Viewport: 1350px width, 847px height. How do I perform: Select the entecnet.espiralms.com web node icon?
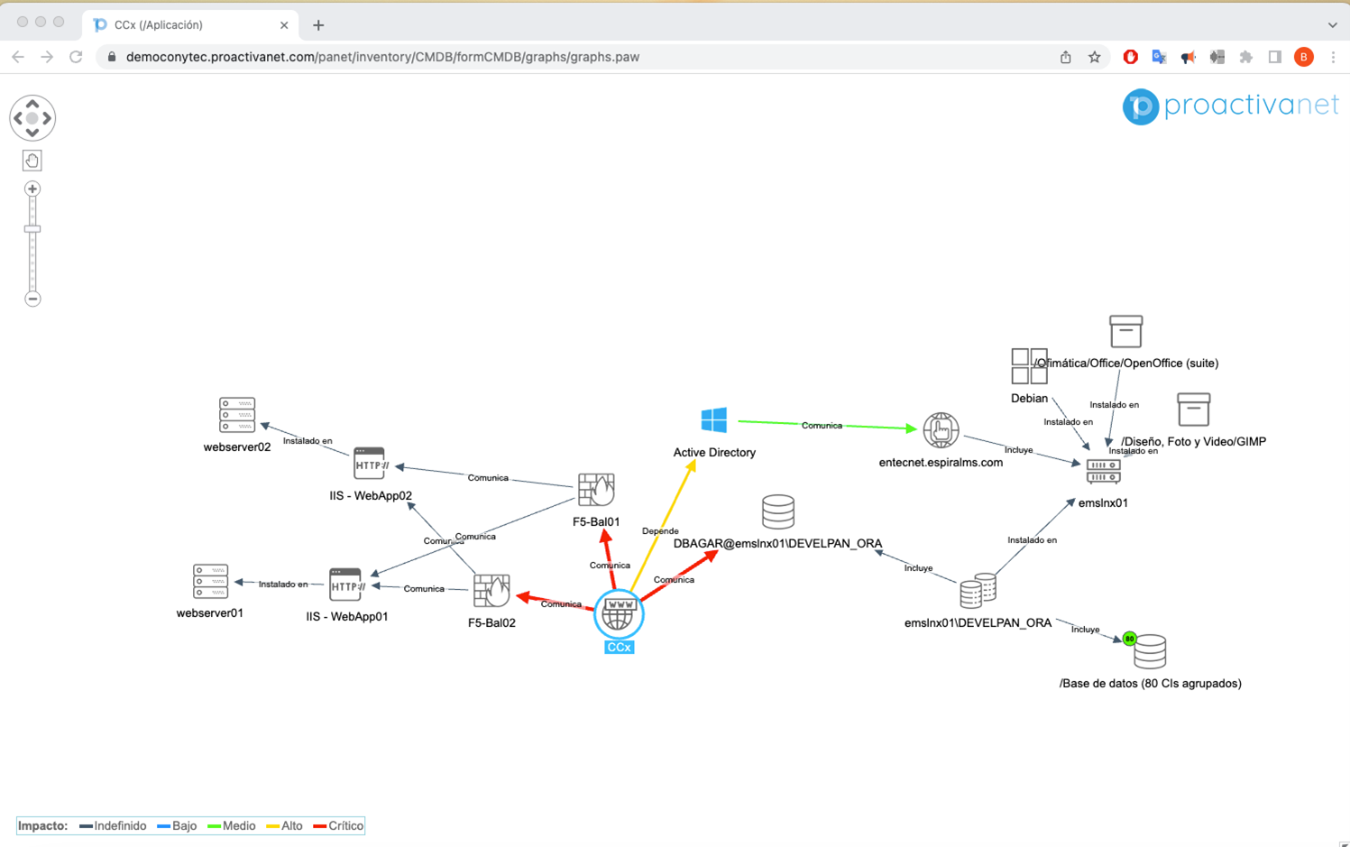(941, 431)
